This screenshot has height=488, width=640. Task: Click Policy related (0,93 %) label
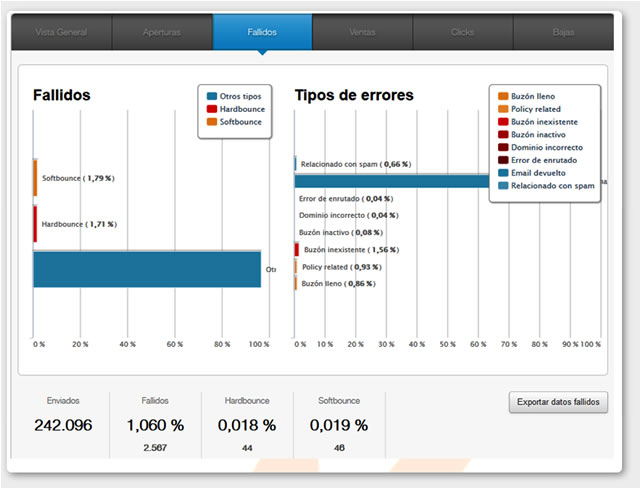[342, 267]
